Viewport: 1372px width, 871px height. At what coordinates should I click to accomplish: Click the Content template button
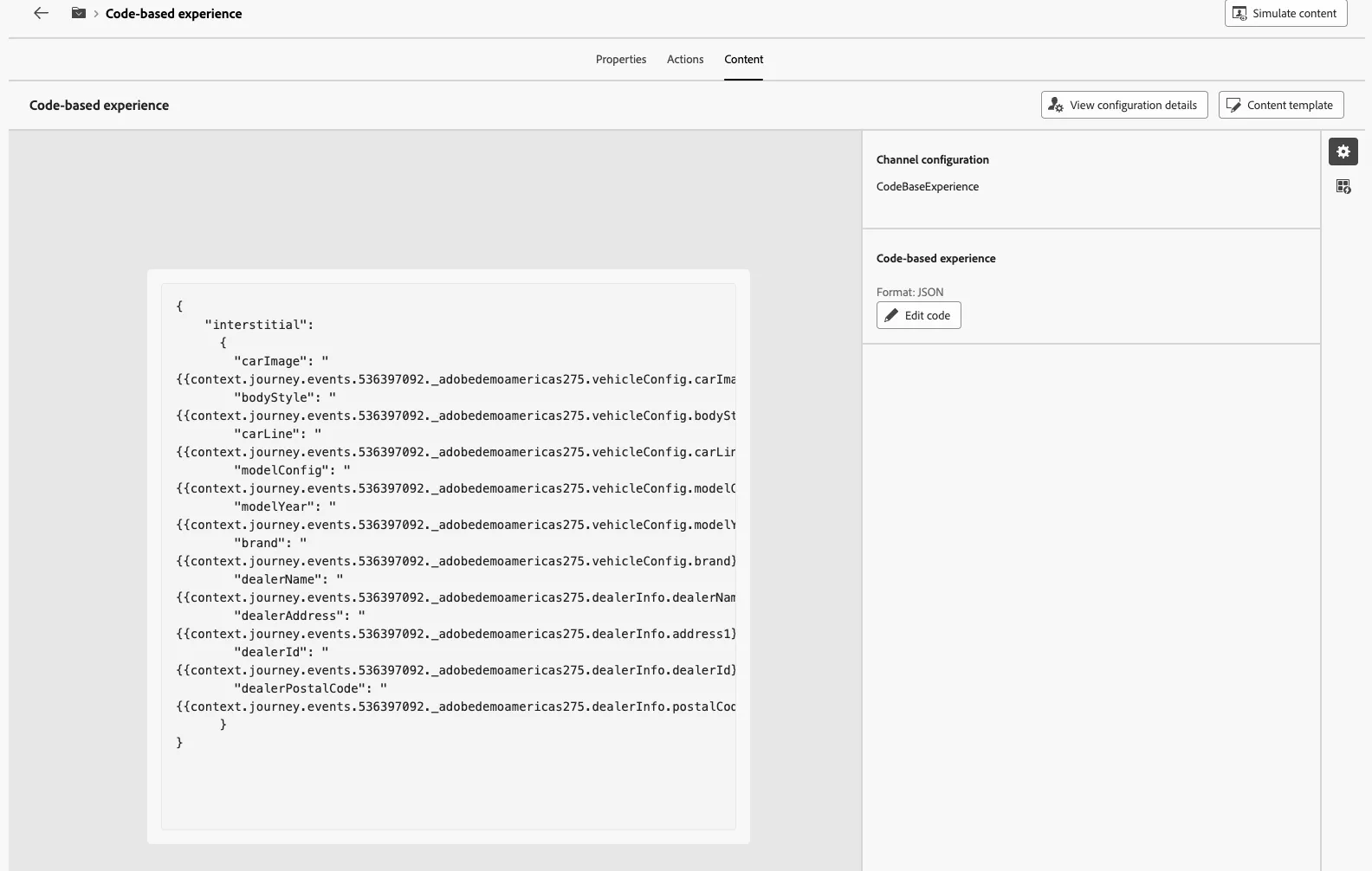pyautogui.click(x=1281, y=105)
